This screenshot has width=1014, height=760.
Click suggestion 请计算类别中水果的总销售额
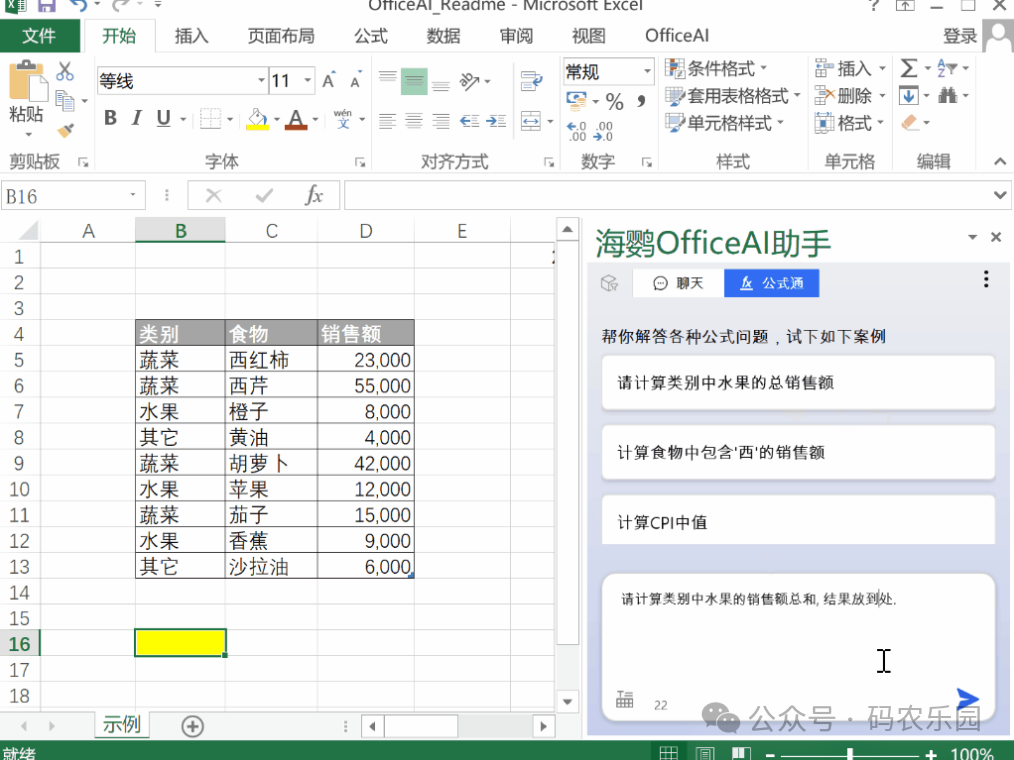tap(798, 383)
